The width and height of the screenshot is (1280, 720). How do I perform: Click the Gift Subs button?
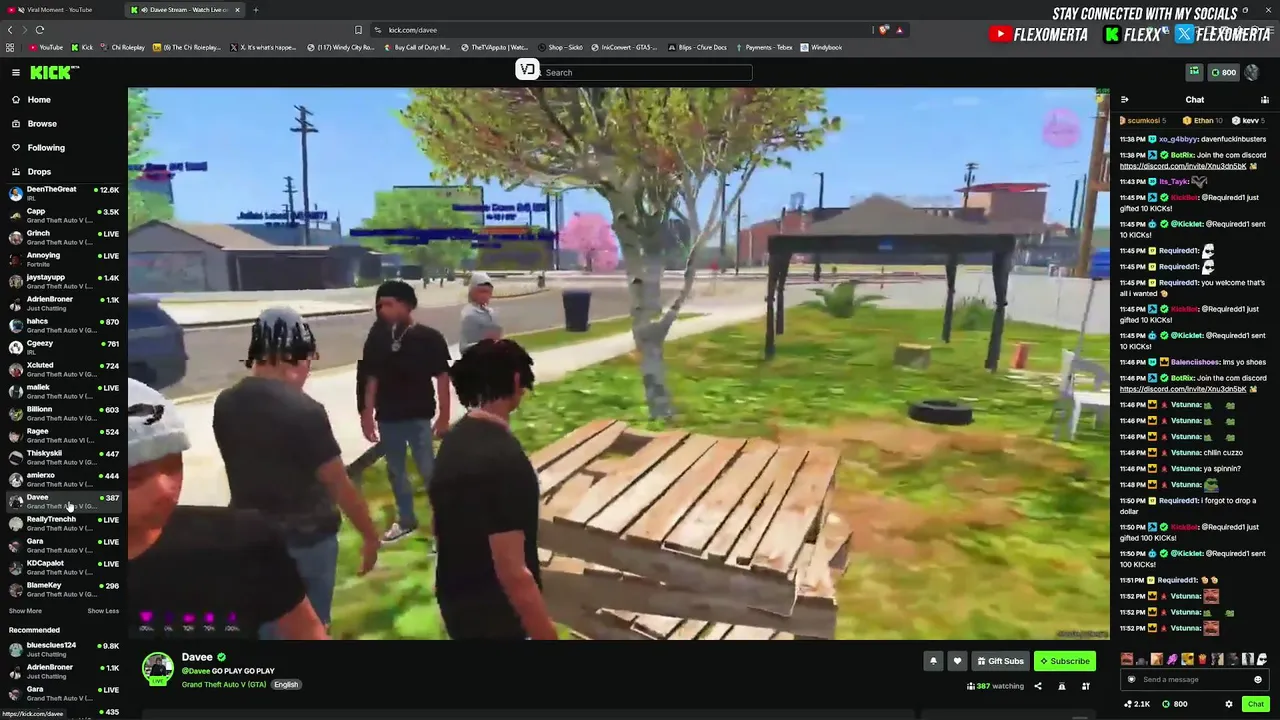click(x=1000, y=661)
